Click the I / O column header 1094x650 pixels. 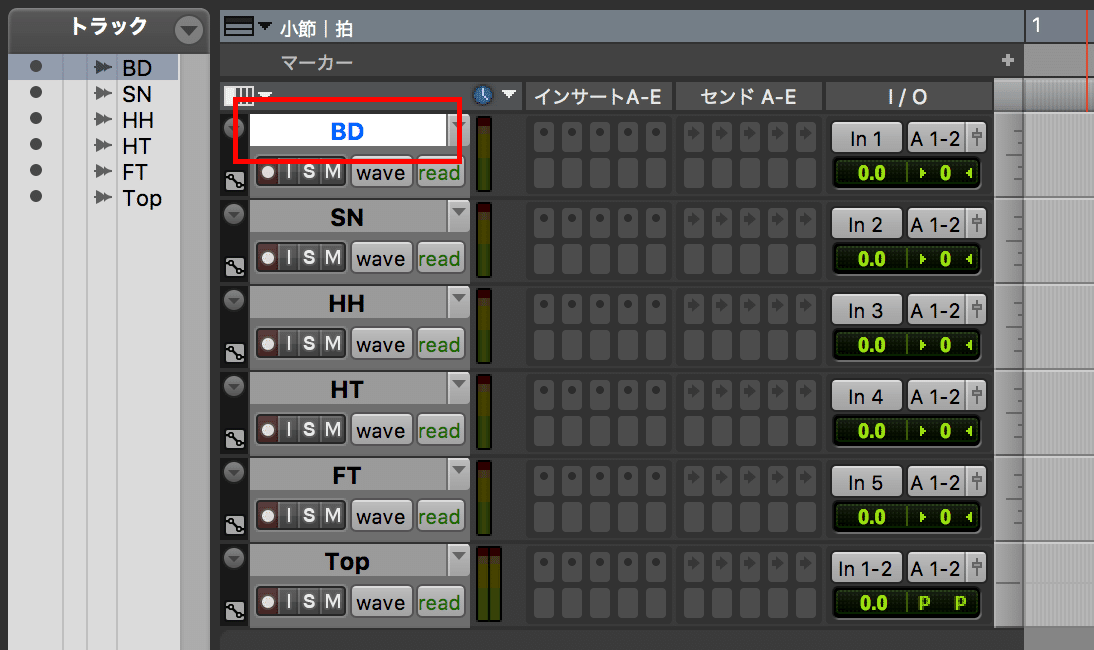pos(908,96)
